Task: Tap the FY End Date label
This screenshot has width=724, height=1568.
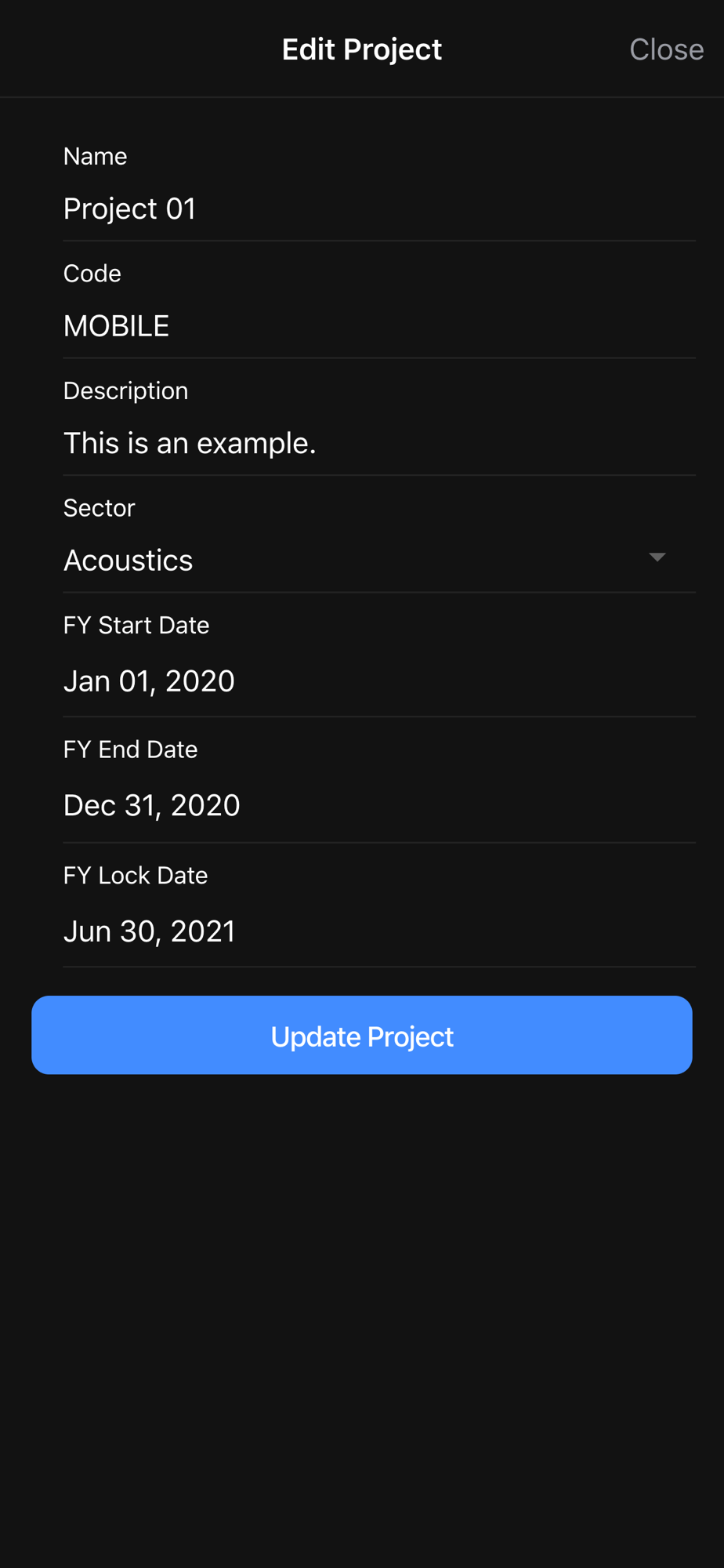Action: pyautogui.click(x=131, y=750)
